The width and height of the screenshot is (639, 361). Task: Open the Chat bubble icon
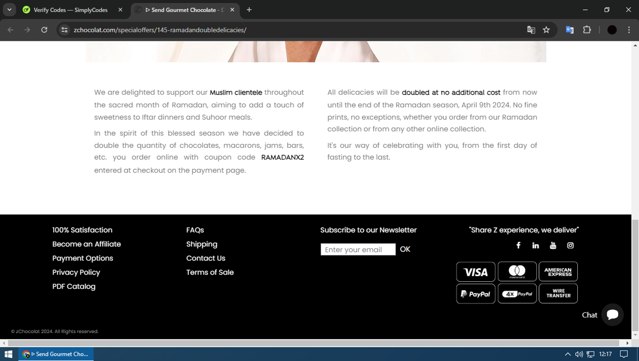[612, 315]
